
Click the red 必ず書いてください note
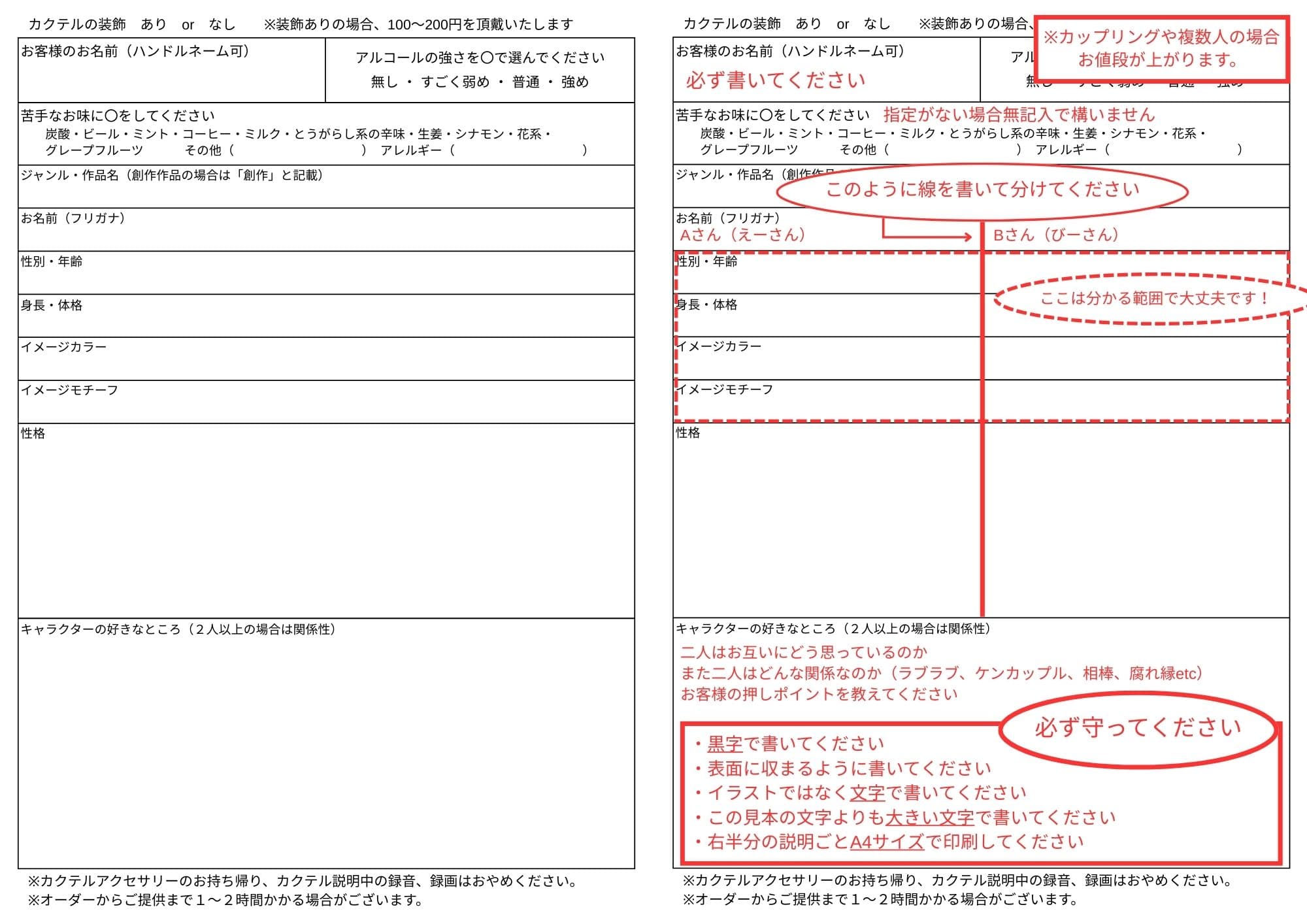(x=776, y=80)
